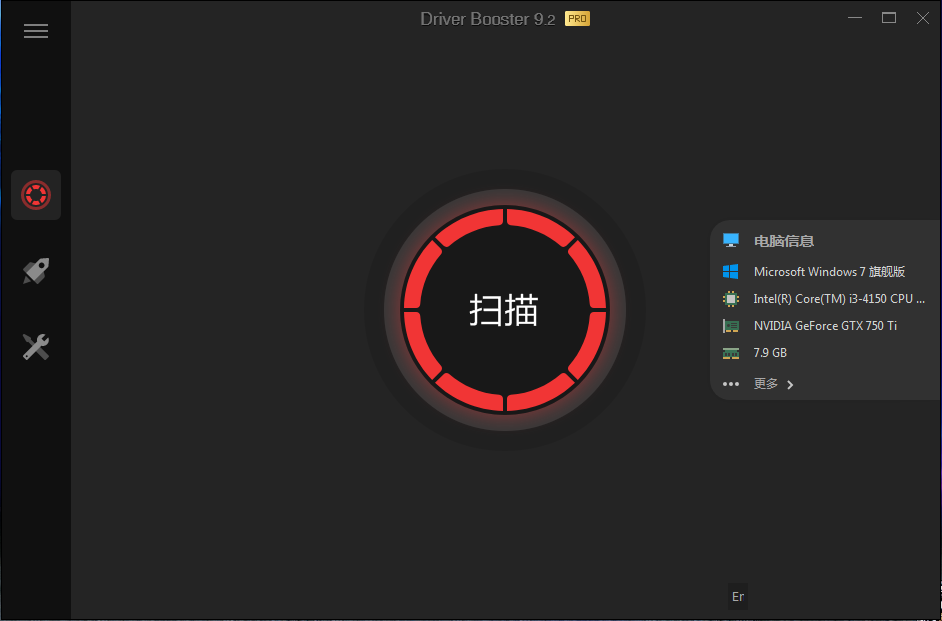
Task: Click the graphics card icon
Action: click(731, 325)
